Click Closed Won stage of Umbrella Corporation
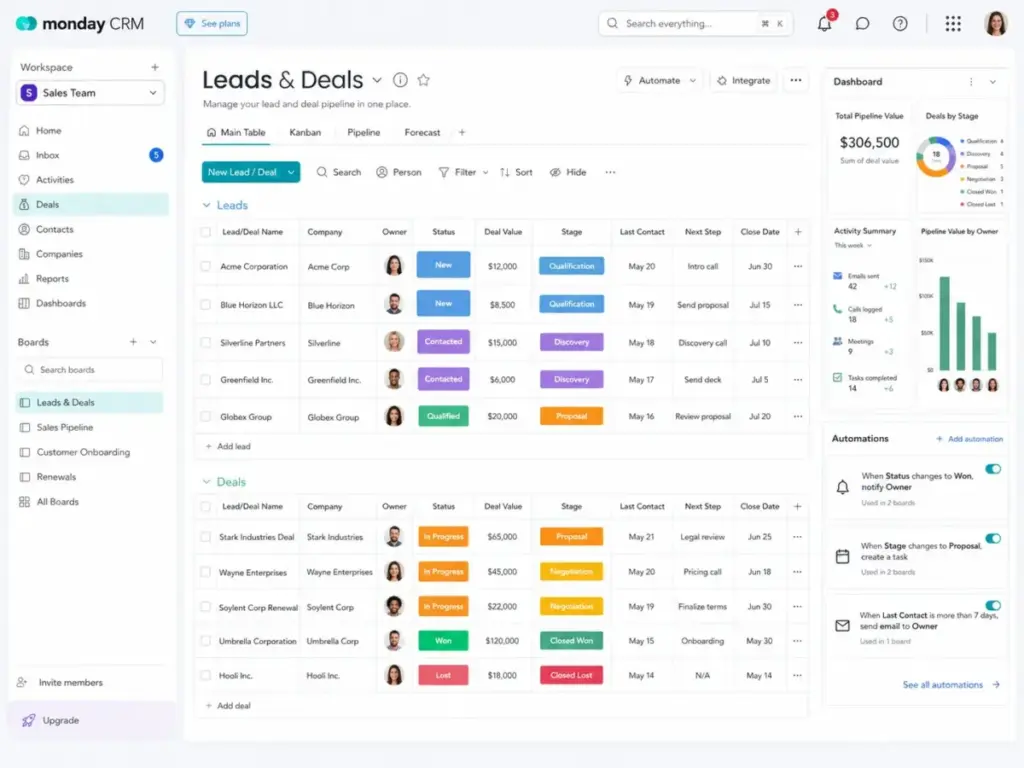The height and width of the screenshot is (768, 1024). click(571, 641)
